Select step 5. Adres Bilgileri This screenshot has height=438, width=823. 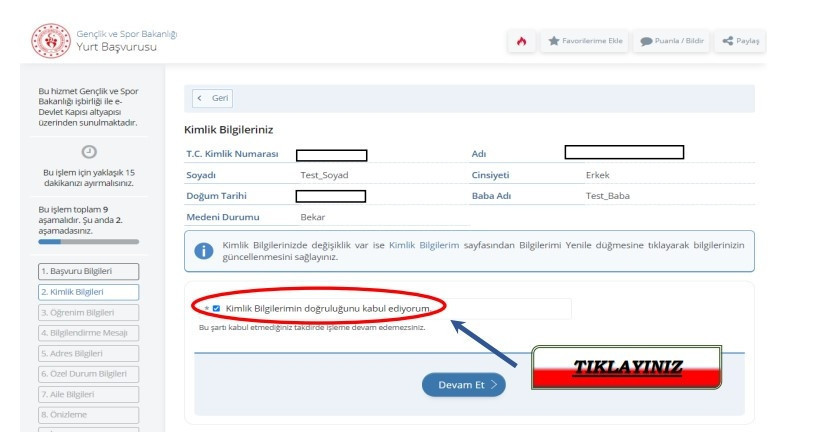point(89,353)
